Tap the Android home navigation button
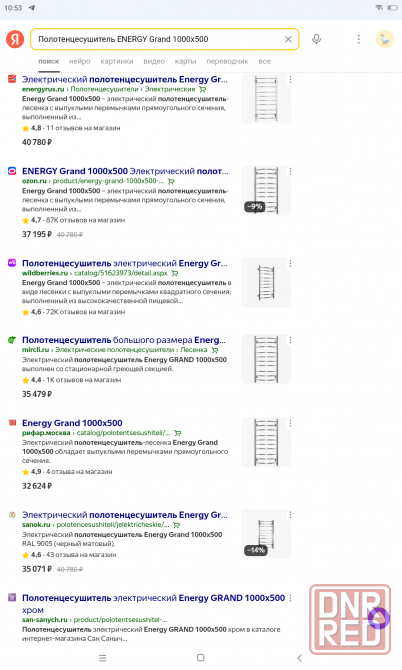402x670 pixels. tap(200, 658)
